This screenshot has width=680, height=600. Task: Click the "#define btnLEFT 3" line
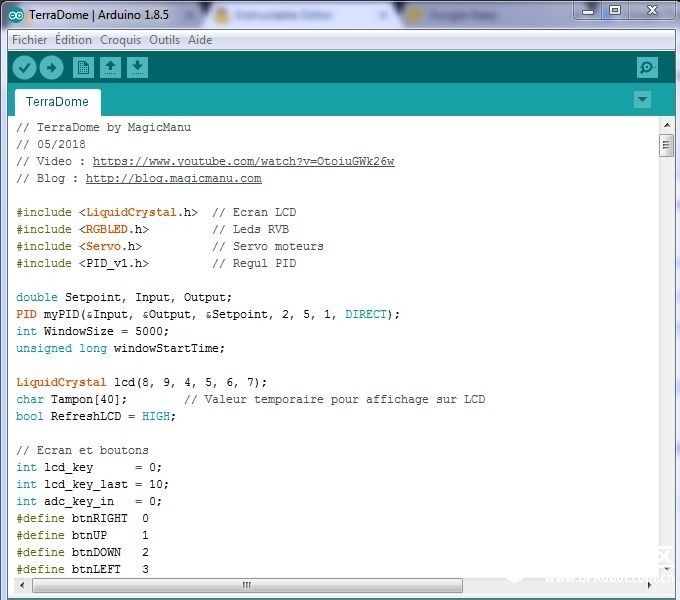(82, 569)
